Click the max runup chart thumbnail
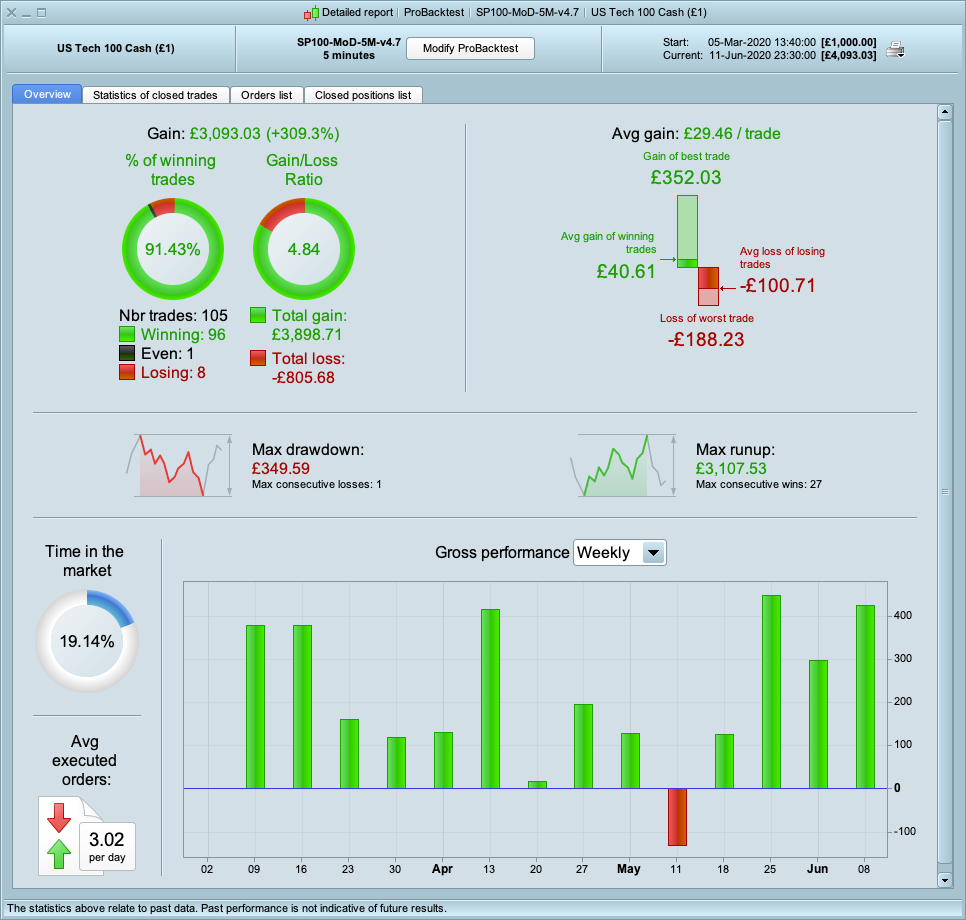This screenshot has height=920, width=966. (x=623, y=465)
